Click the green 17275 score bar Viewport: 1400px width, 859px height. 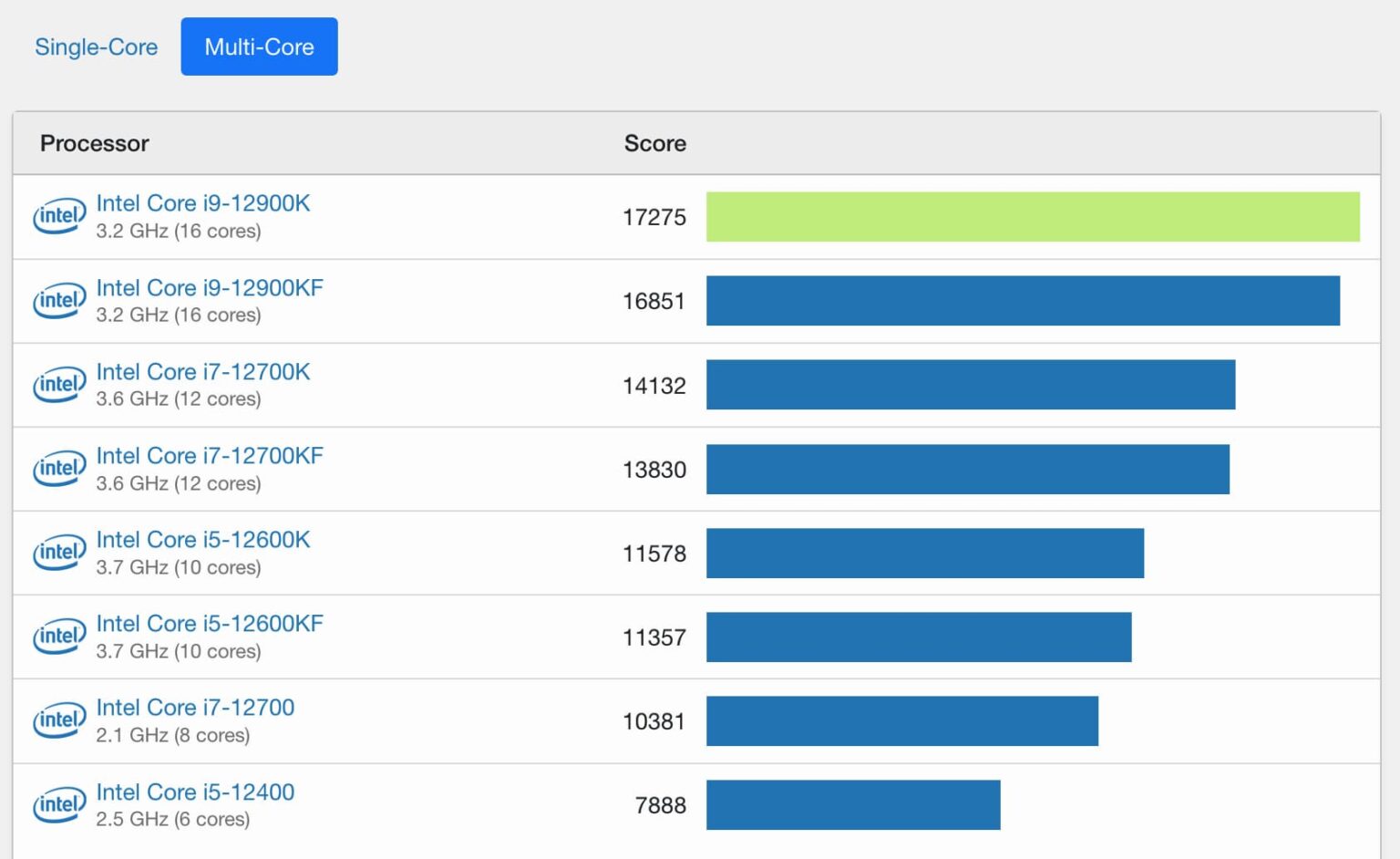(1032, 217)
